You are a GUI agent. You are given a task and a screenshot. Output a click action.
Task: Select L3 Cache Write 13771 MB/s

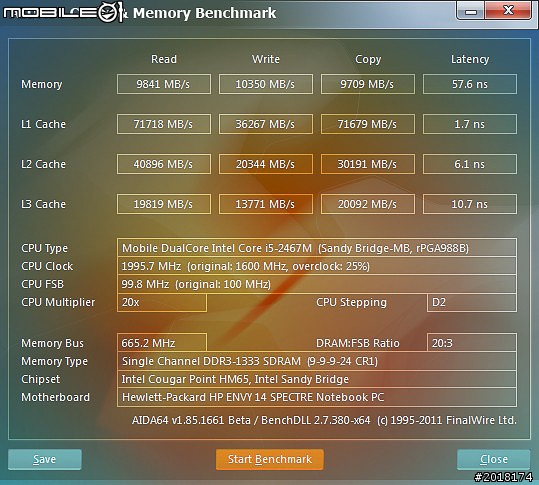(266, 204)
